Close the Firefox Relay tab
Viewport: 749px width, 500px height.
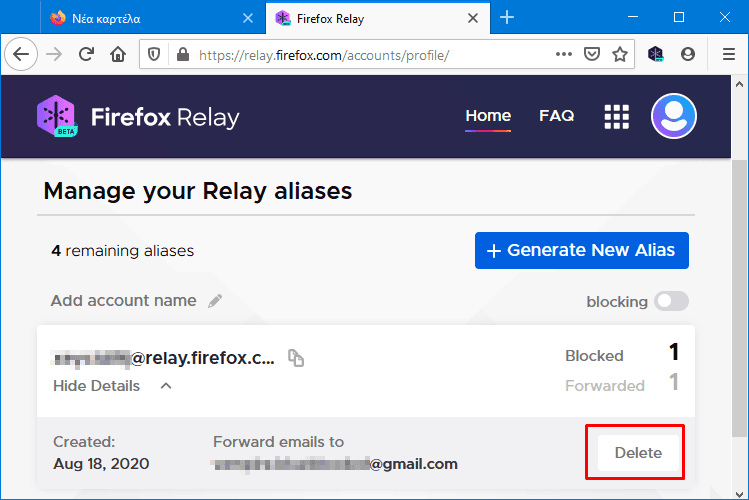473,18
